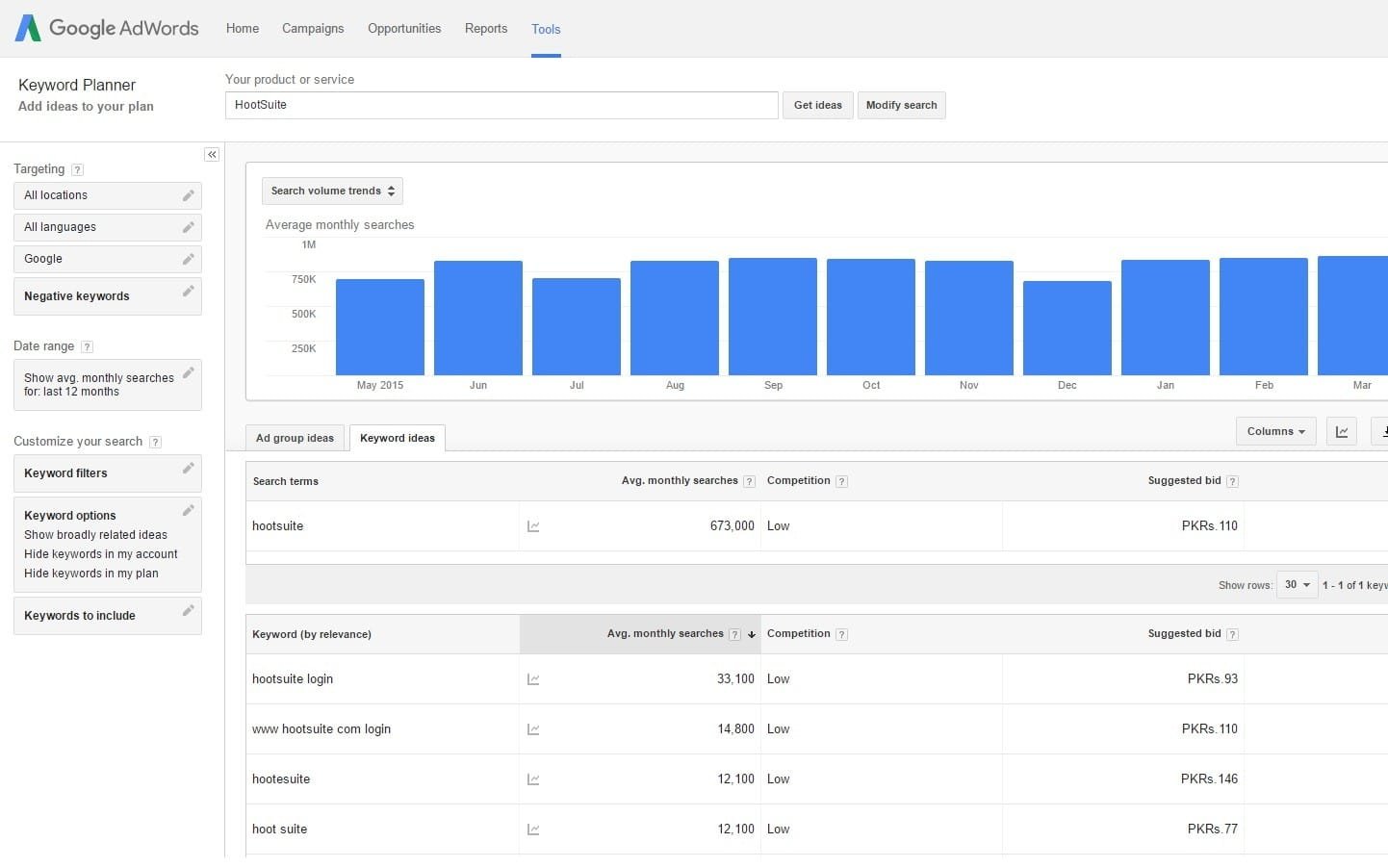The width and height of the screenshot is (1388, 868).
Task: Click Show avg. monthly searches date range
Action: 108,385
